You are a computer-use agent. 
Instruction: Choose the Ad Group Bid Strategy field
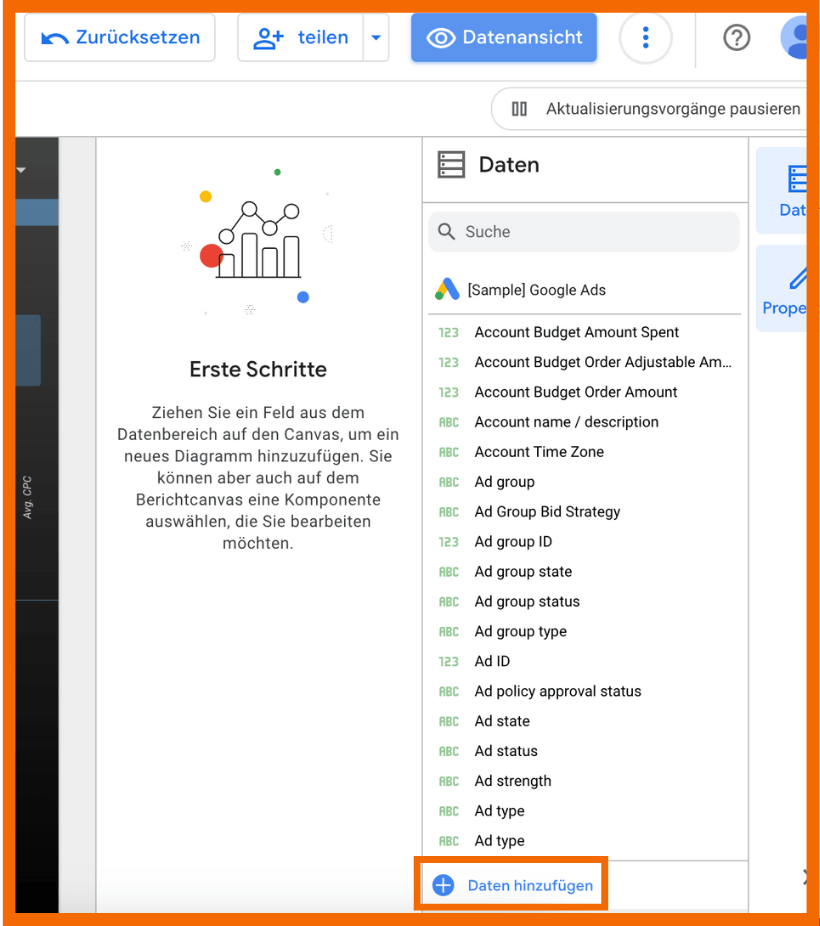point(547,512)
